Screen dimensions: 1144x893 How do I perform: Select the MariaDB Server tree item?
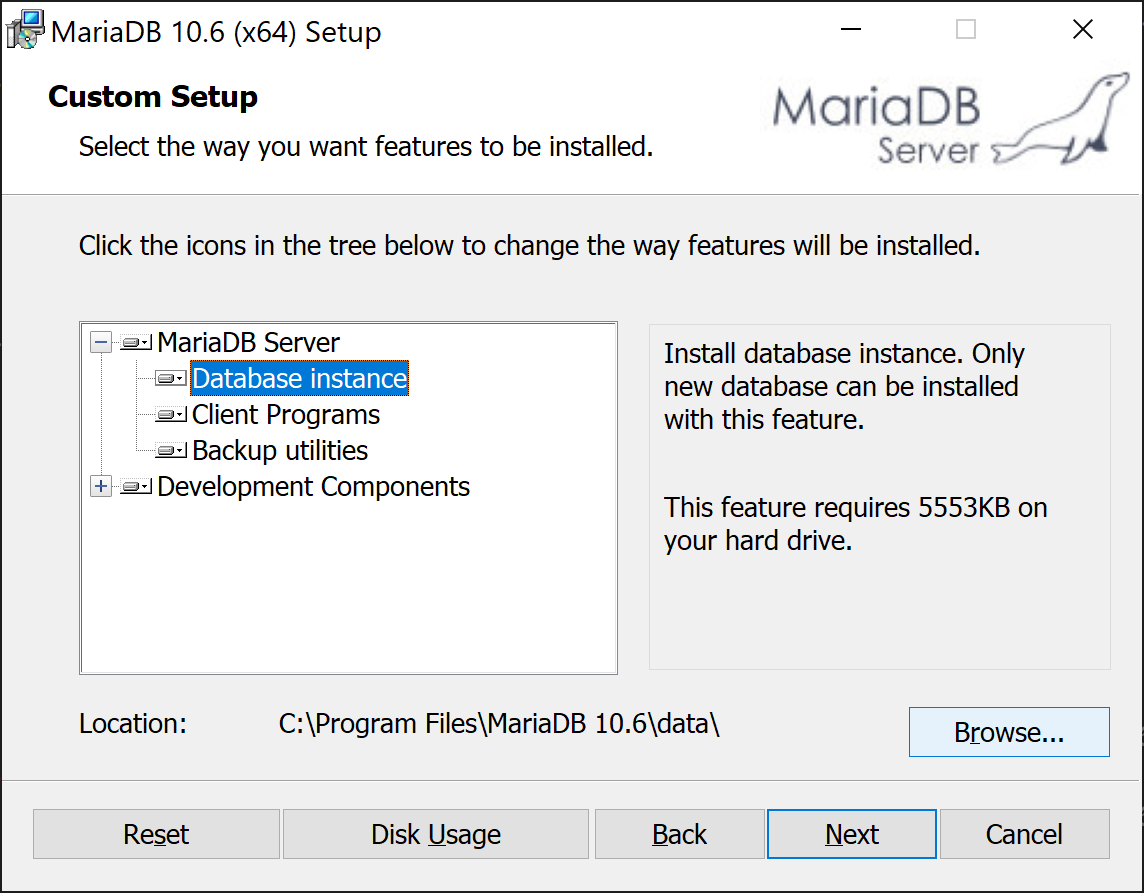(x=248, y=343)
